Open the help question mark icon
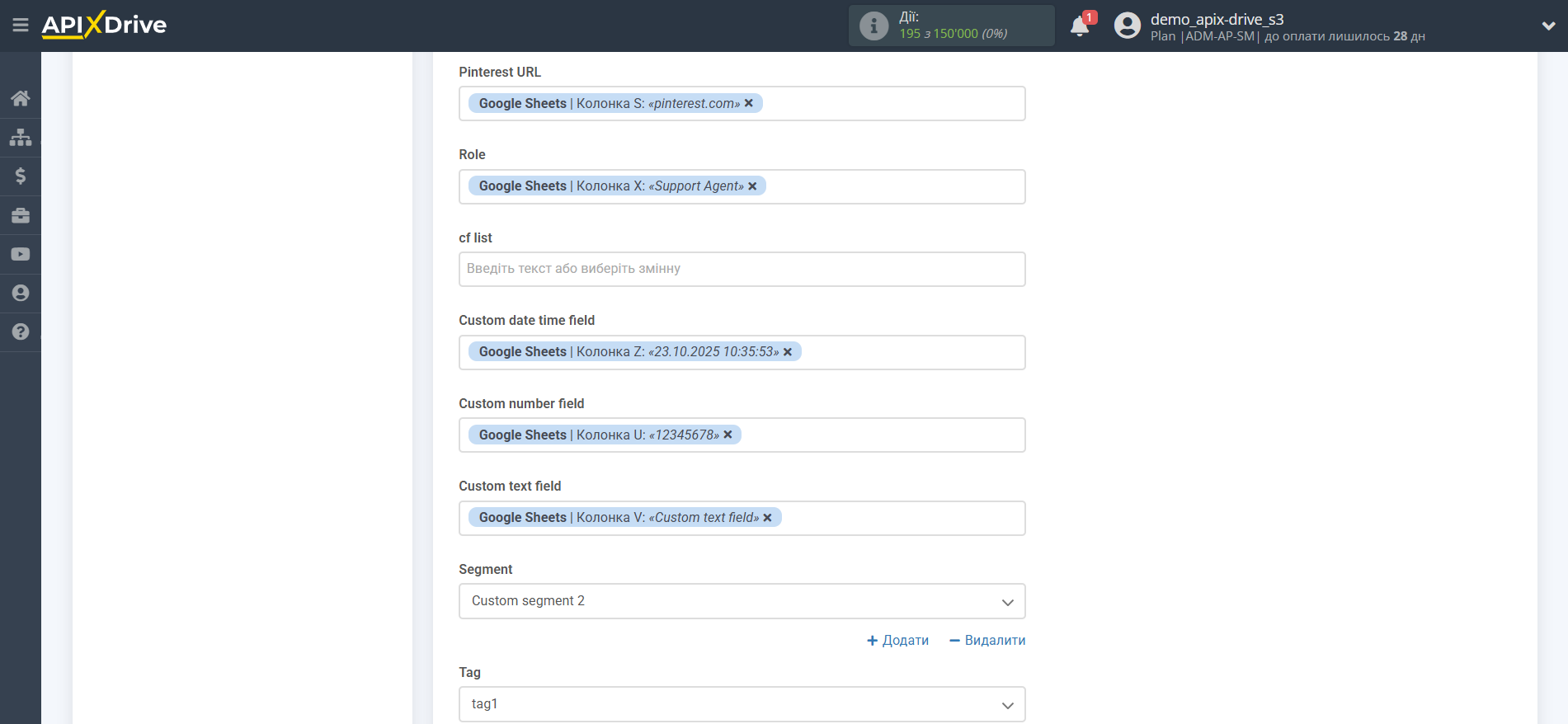Viewport: 1568px width, 724px height. (21, 331)
